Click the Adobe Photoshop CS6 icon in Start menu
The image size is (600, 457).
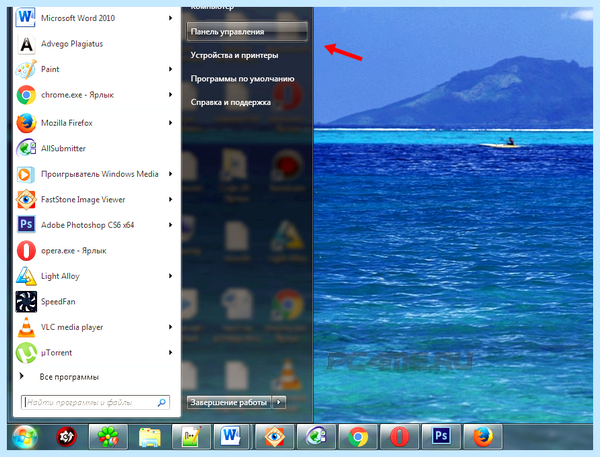(x=26, y=225)
